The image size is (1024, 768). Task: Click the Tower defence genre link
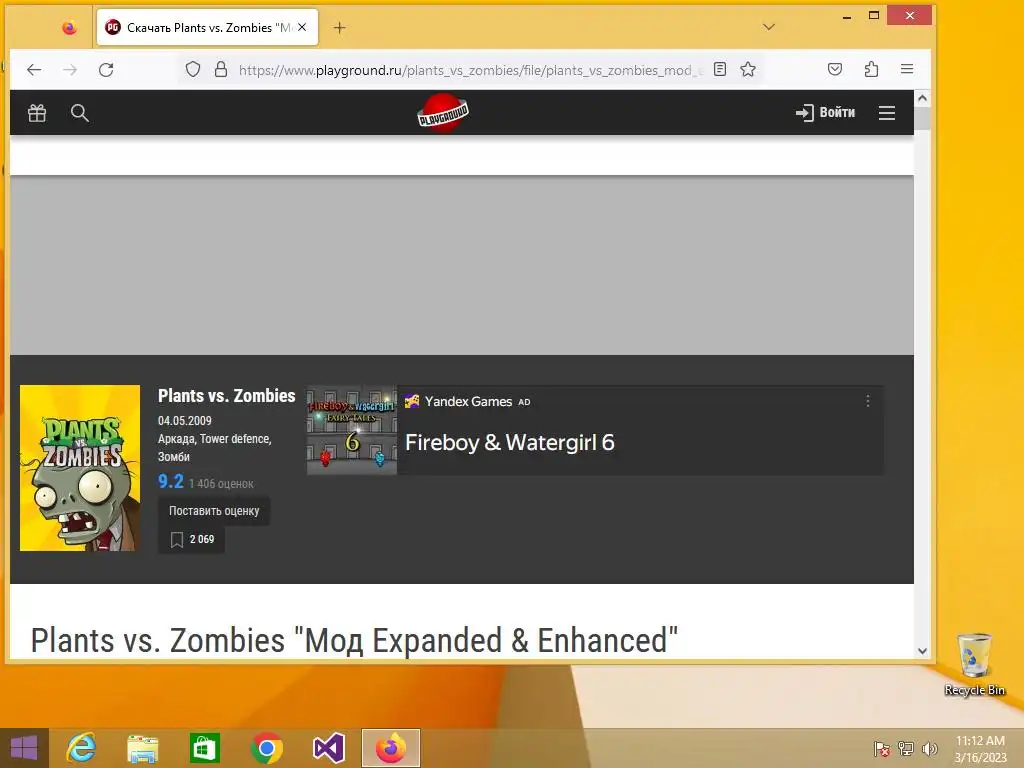click(235, 439)
